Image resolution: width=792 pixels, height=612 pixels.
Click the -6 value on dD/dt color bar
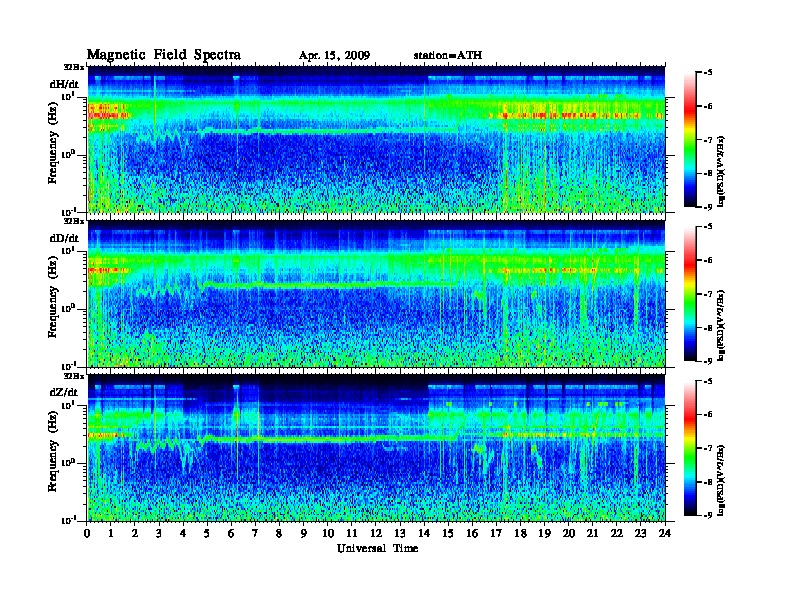coord(708,260)
